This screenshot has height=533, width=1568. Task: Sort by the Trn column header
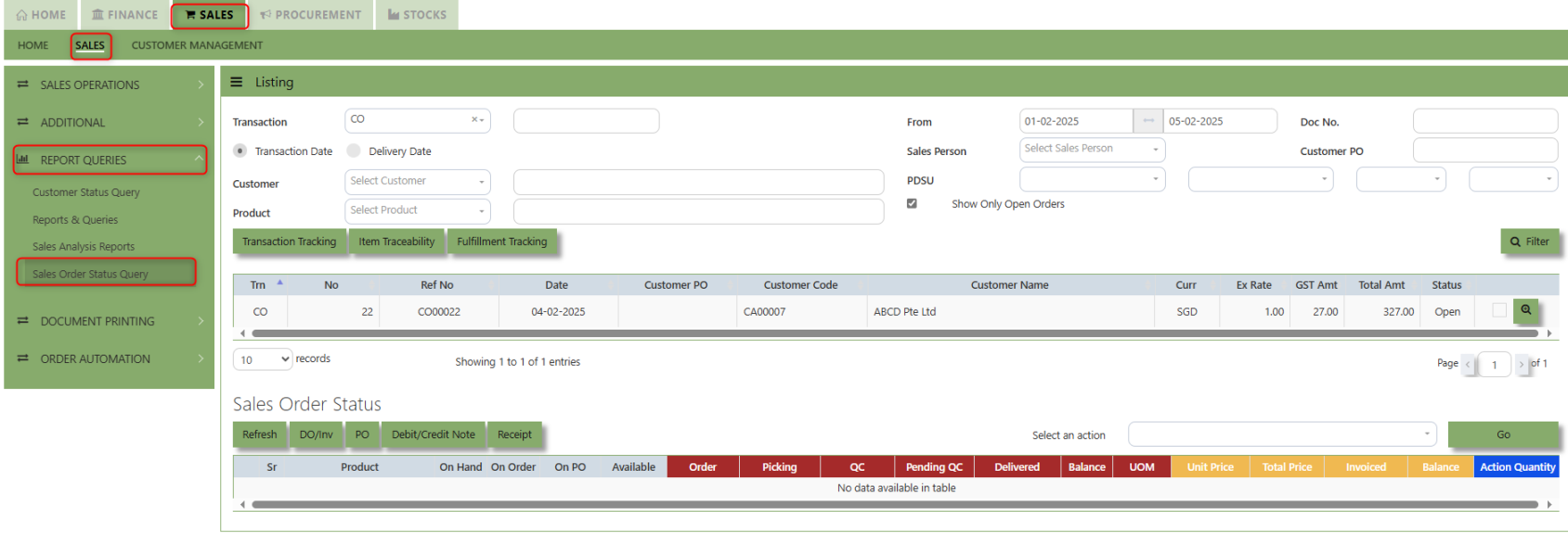[260, 285]
